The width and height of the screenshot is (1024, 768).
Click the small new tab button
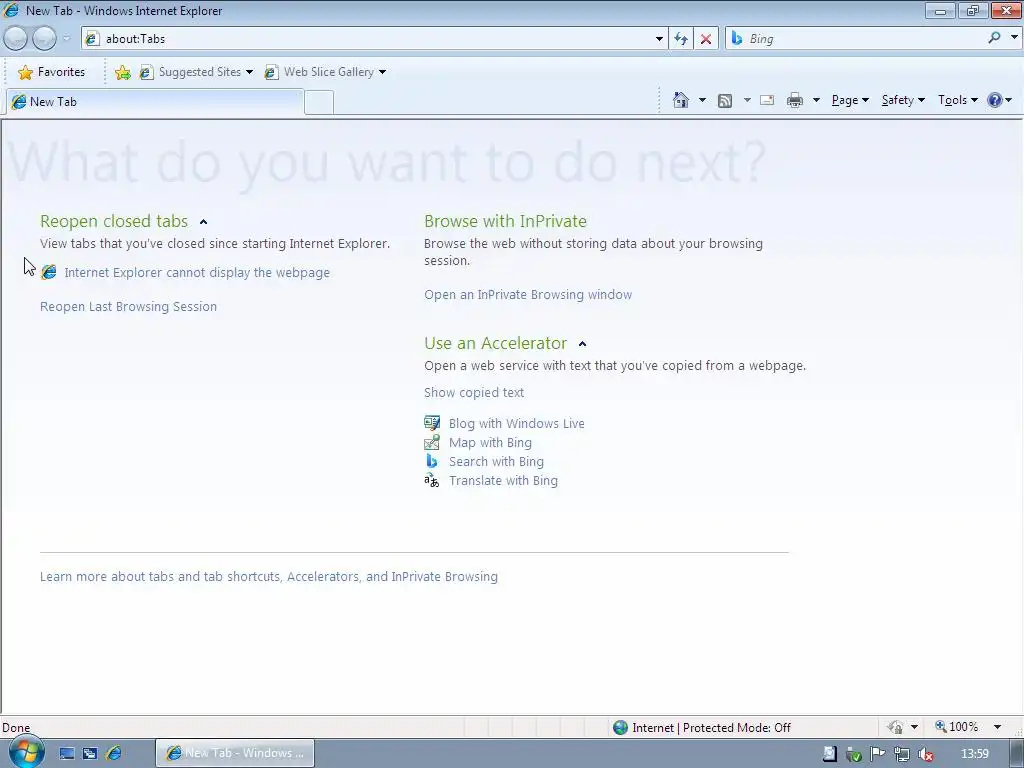click(x=319, y=103)
